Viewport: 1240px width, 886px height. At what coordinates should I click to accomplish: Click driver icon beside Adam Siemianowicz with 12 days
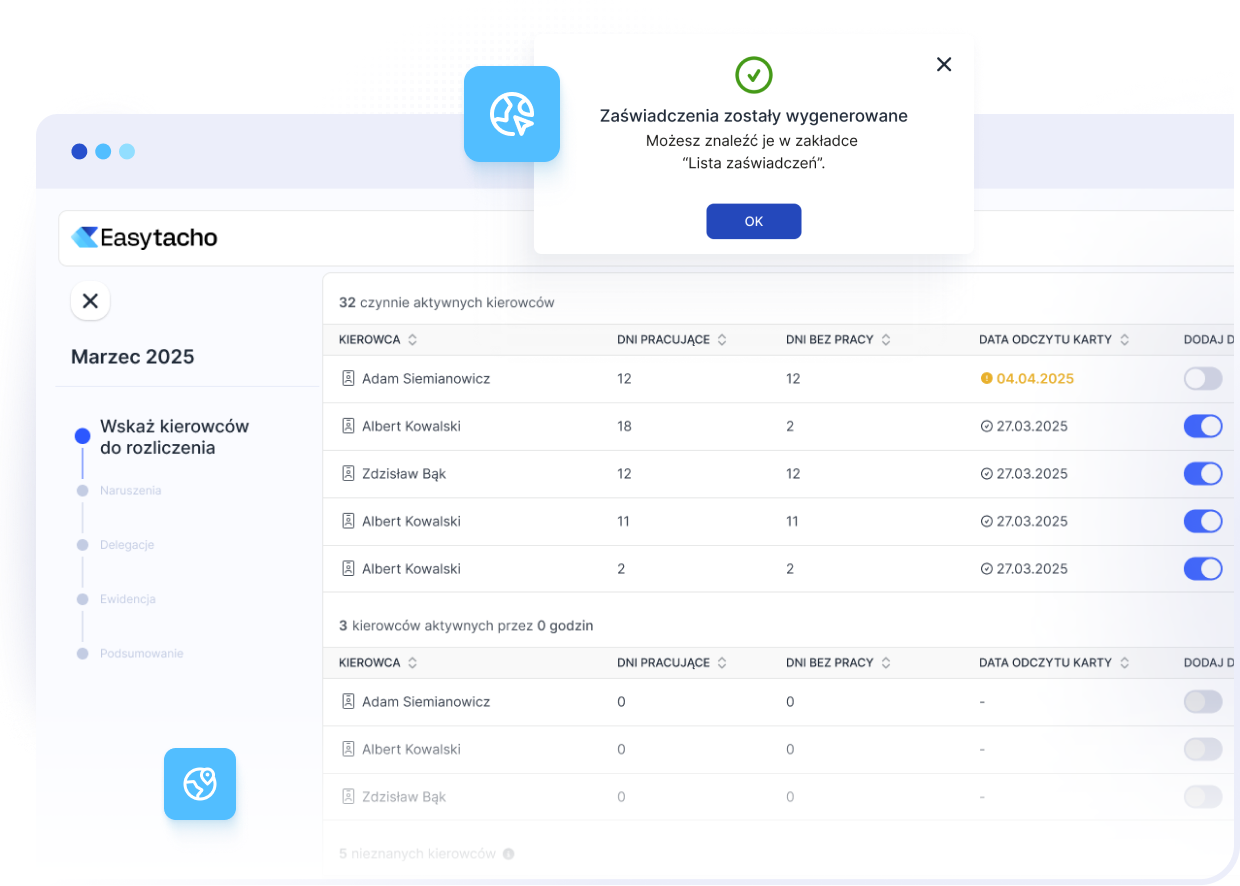[x=348, y=379]
